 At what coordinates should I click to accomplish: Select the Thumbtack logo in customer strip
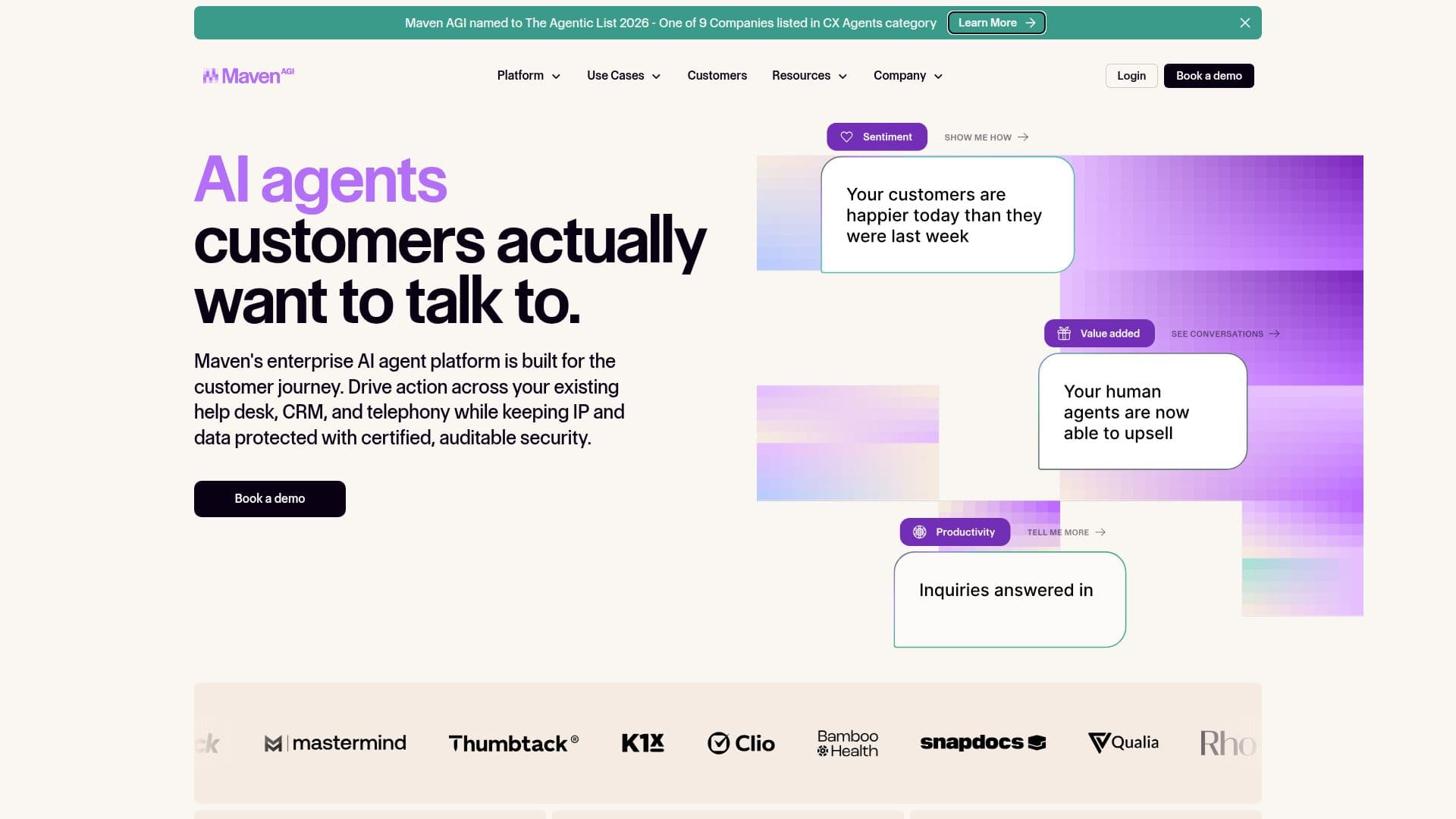point(513,743)
